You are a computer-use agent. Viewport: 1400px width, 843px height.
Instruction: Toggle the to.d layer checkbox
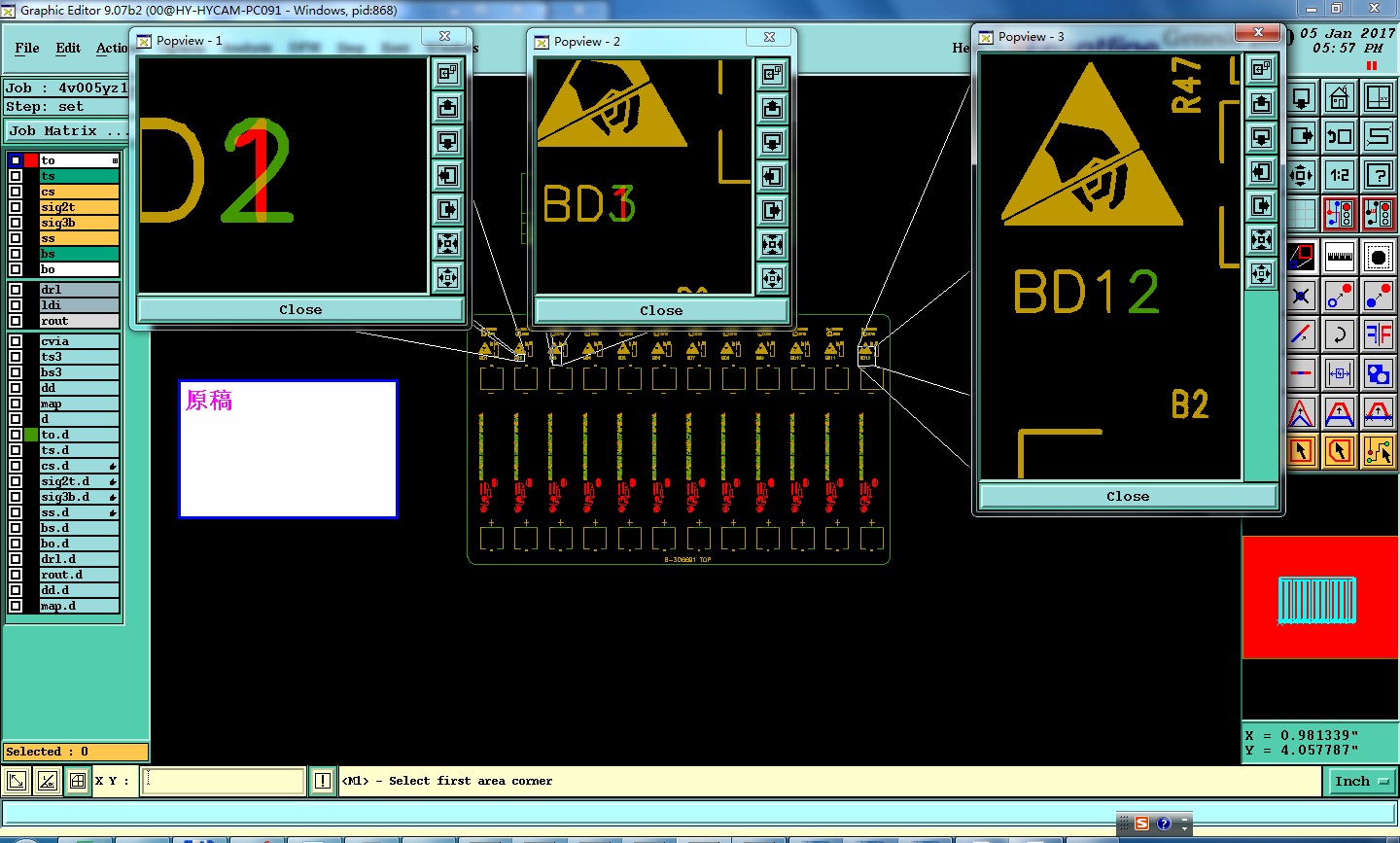(x=16, y=435)
